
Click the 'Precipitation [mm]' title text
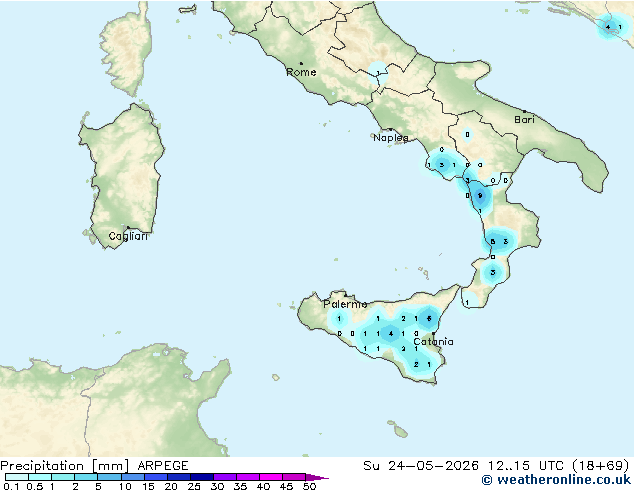pyautogui.click(x=65, y=466)
